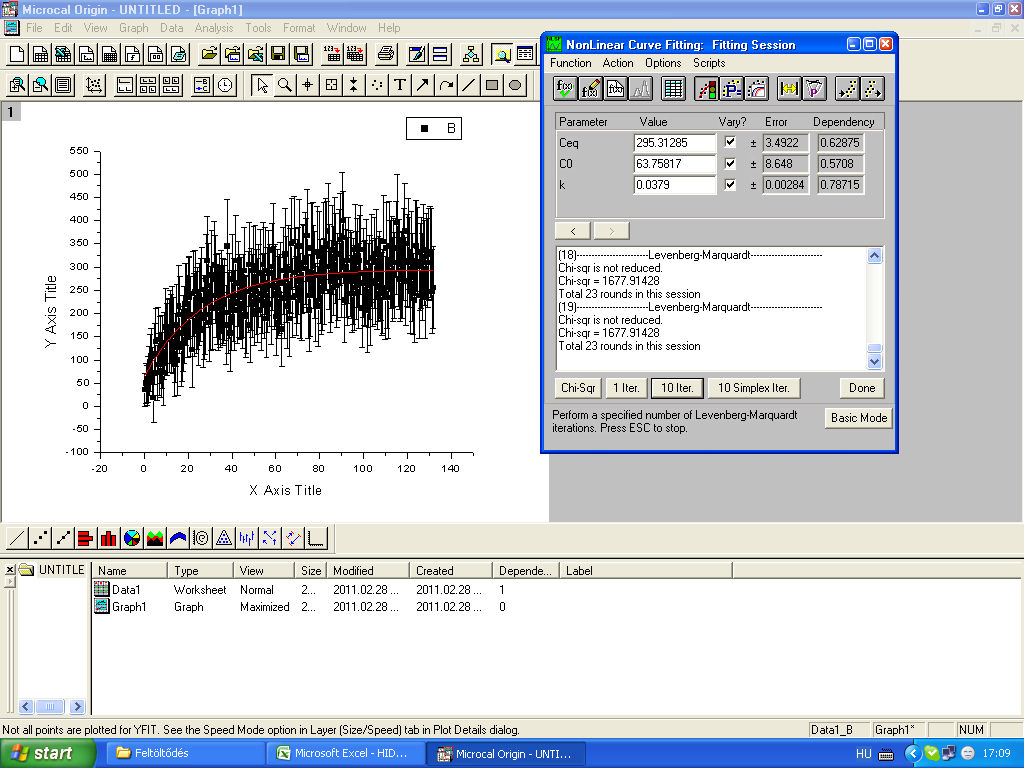This screenshot has width=1024, height=768.
Task: Toggle the Vary checkbox for C0
Action: click(730, 163)
